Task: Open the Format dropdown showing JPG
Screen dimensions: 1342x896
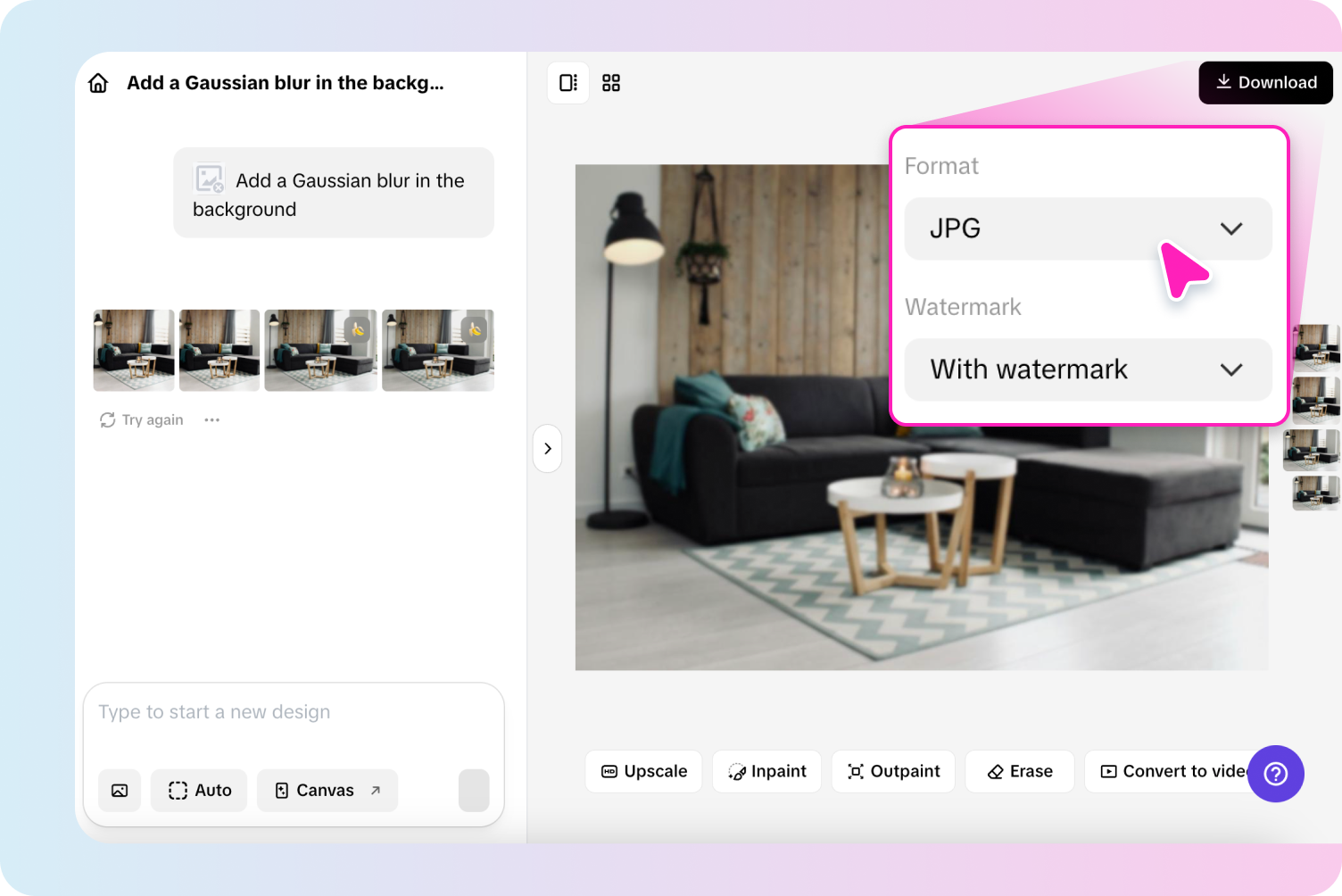Action: click(1088, 228)
